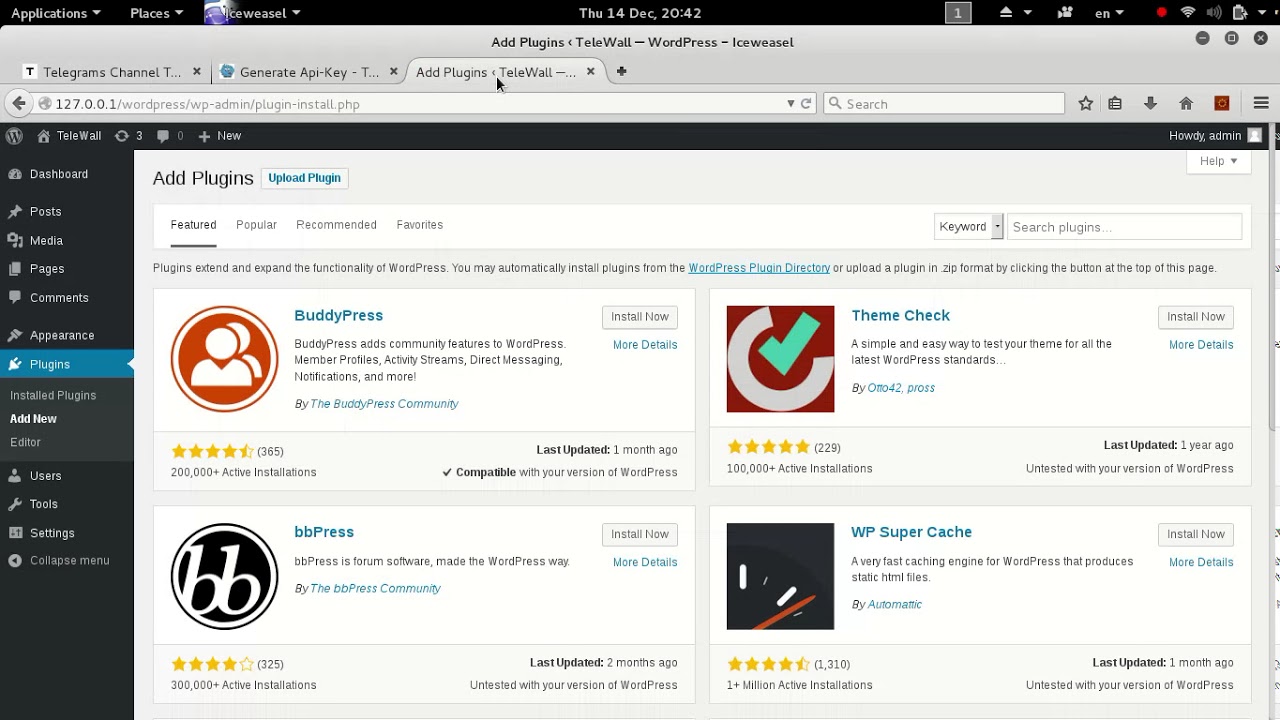Screen dimensions: 1280x720
Task: Open the comments bubble in the admin bar
Action: [x=170, y=135]
